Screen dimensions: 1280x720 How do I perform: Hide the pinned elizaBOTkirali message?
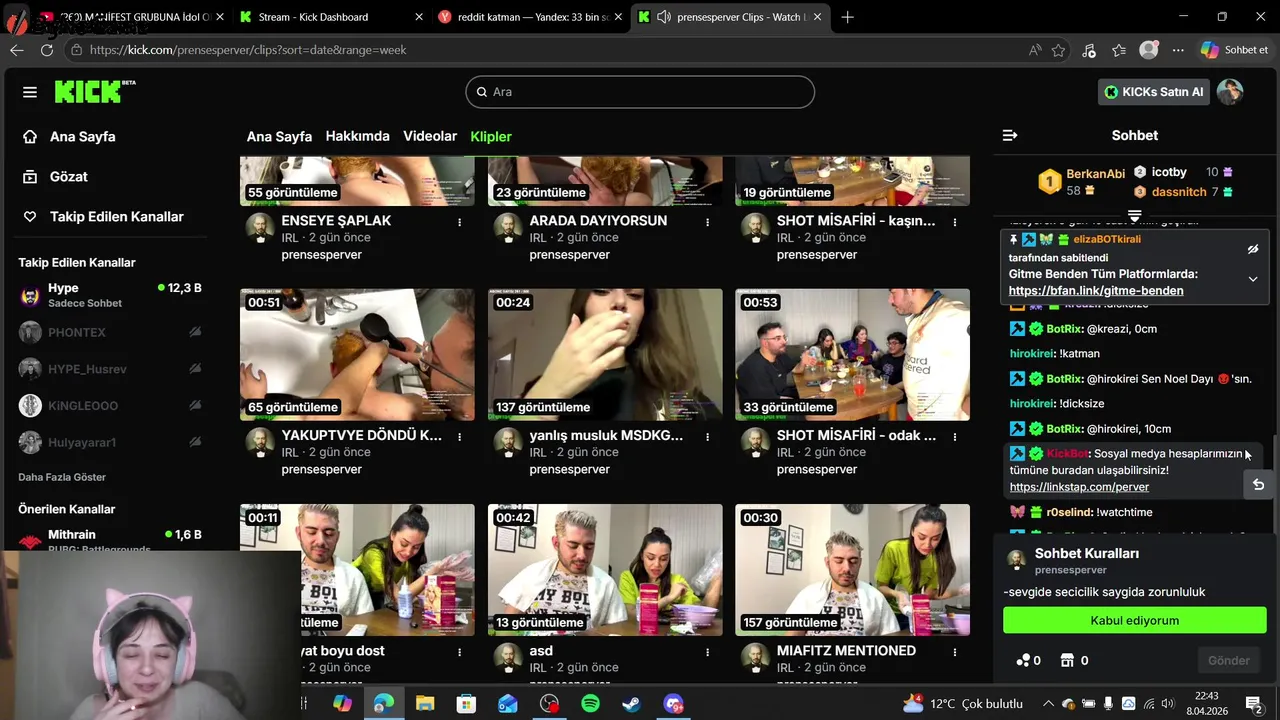[x=1253, y=249]
